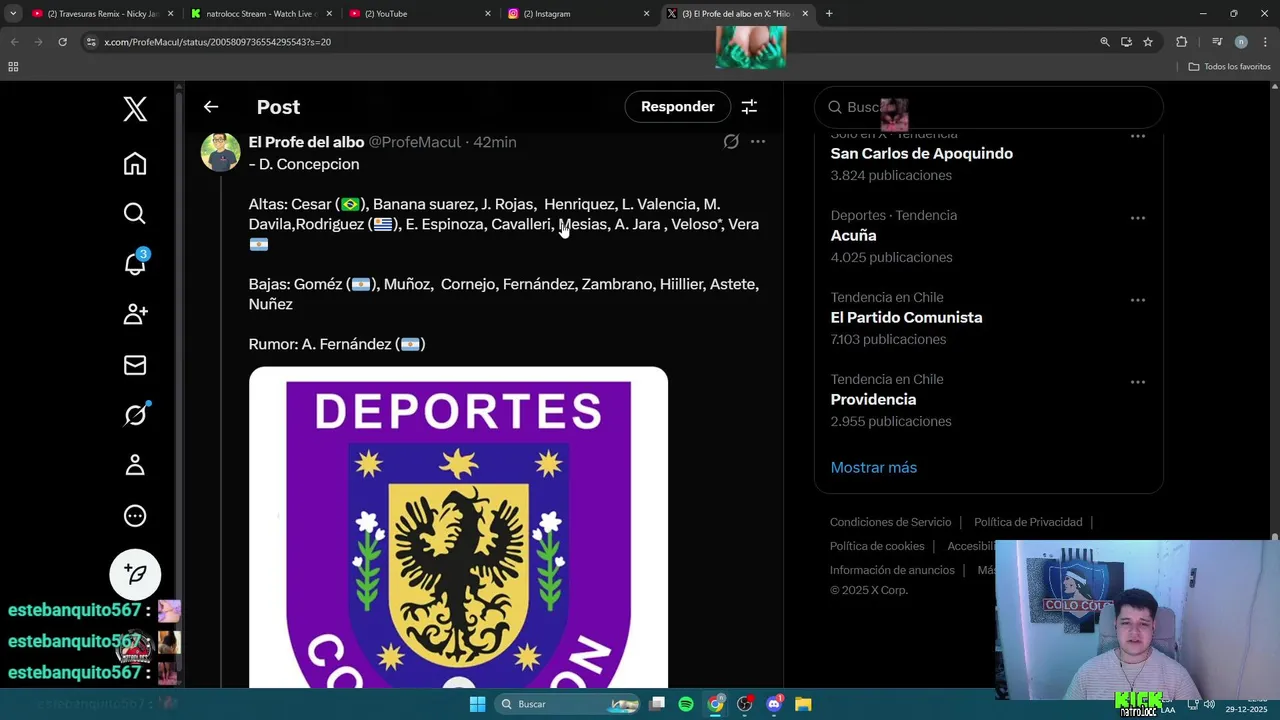This screenshot has width=1280, height=720.
Task: Open the tab search dropdown arrow
Action: point(12,14)
